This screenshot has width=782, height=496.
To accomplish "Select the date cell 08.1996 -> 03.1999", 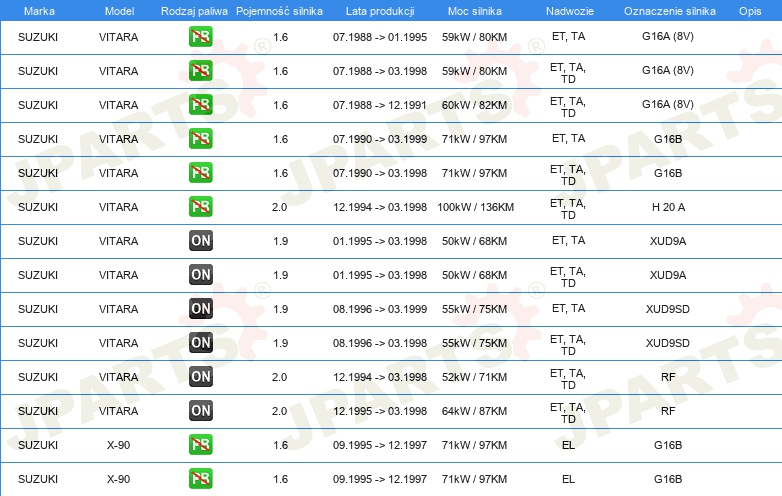I will (x=380, y=309).
